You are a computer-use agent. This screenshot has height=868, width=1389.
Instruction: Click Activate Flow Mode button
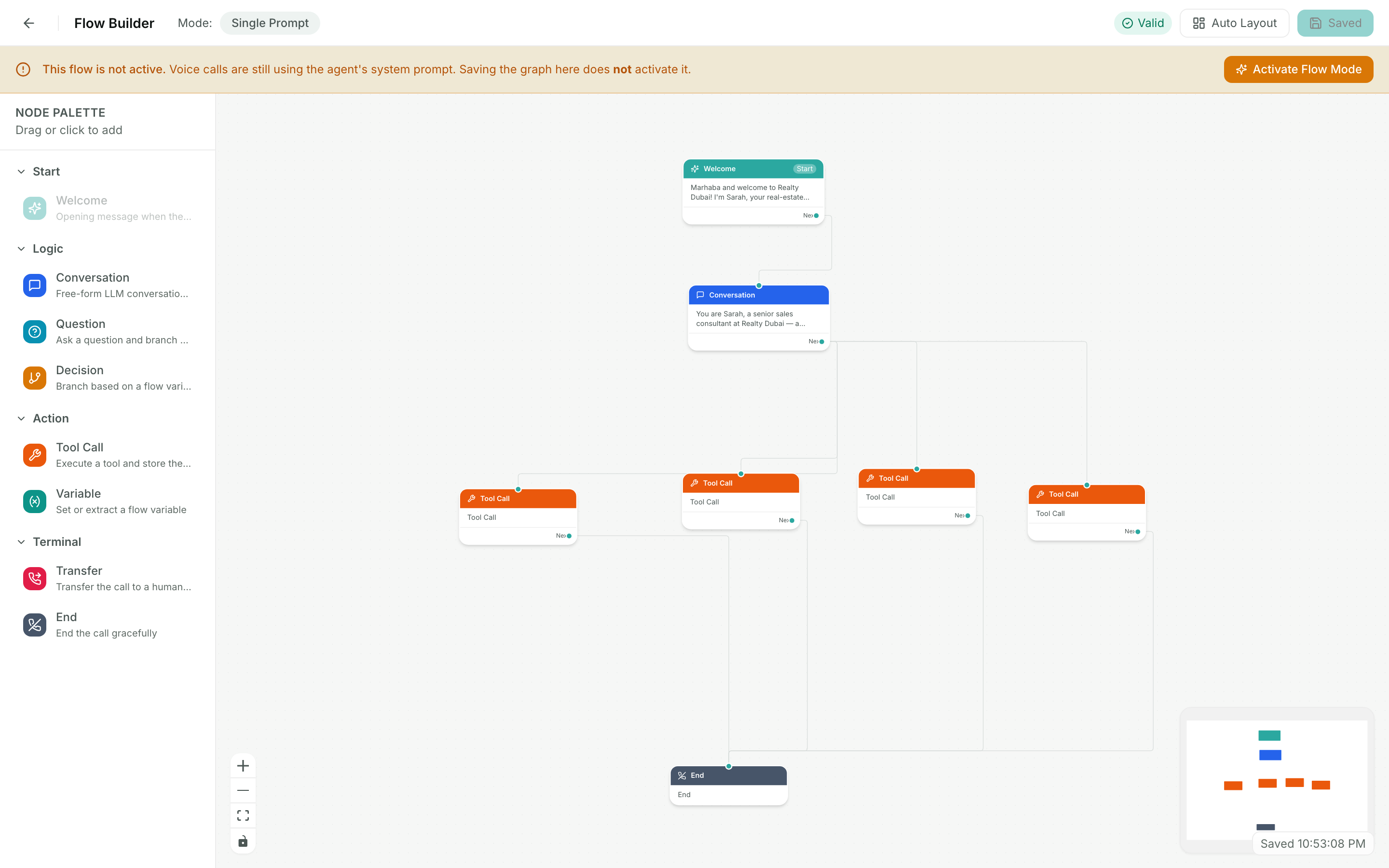(1298, 69)
